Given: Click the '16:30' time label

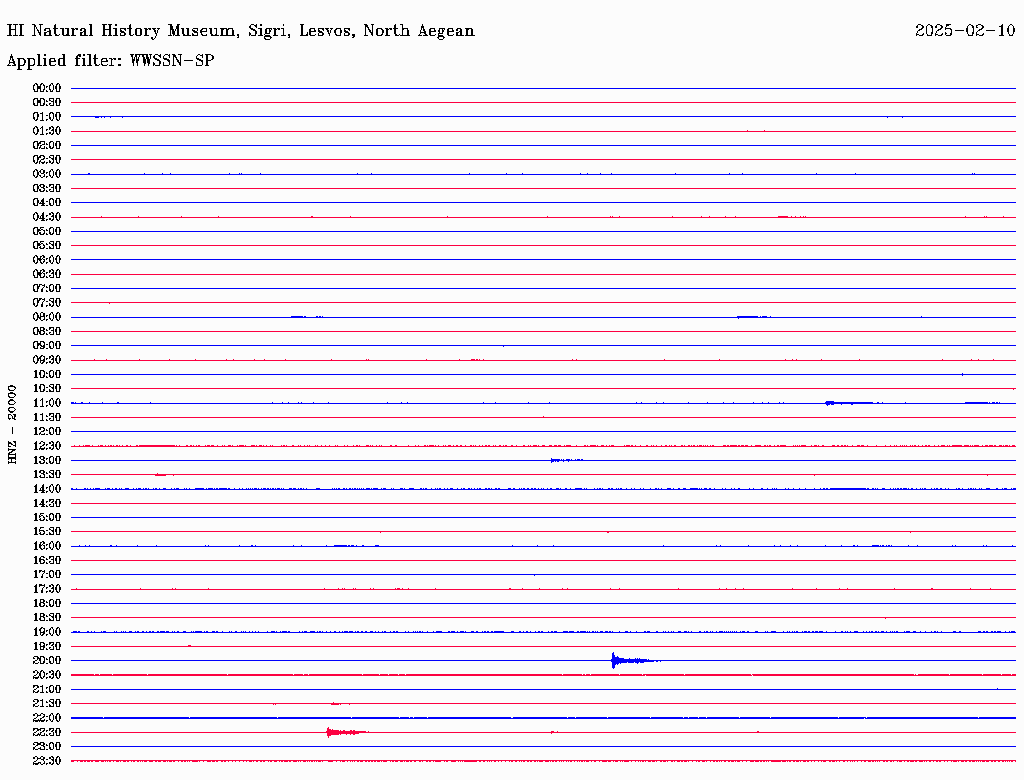Looking at the screenshot, I should pyautogui.click(x=47, y=561).
